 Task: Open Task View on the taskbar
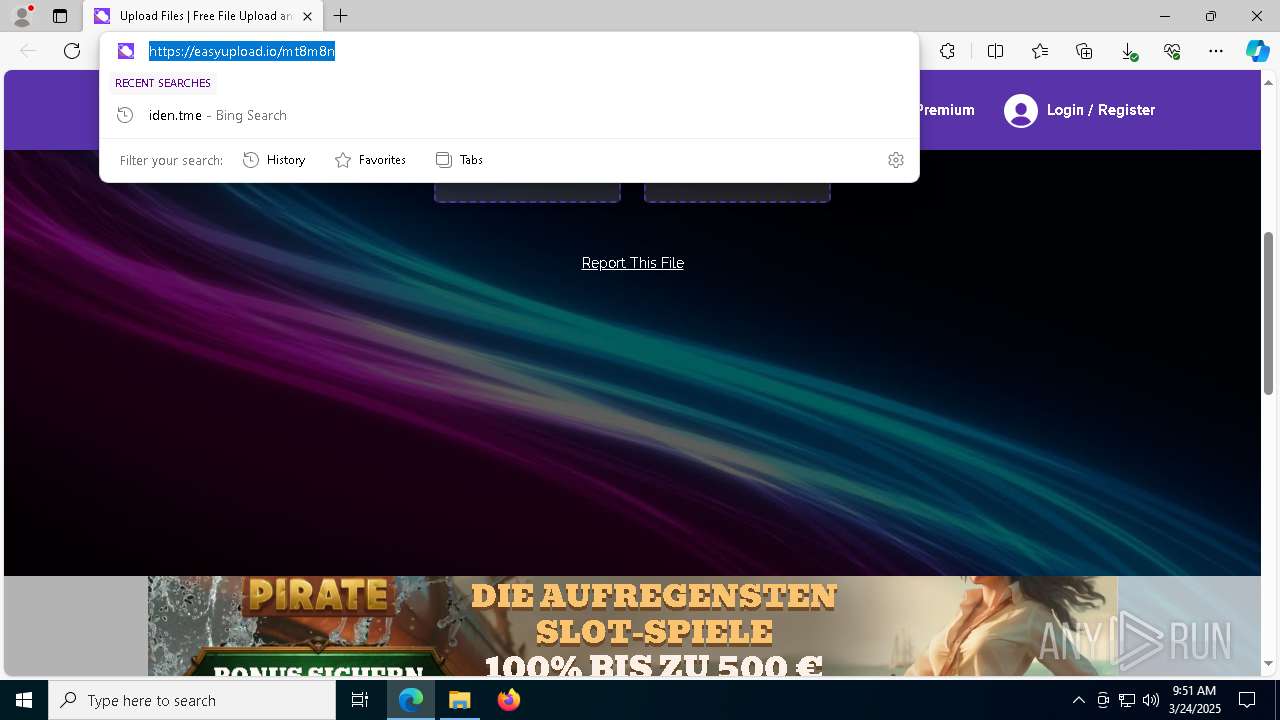tap(360, 700)
